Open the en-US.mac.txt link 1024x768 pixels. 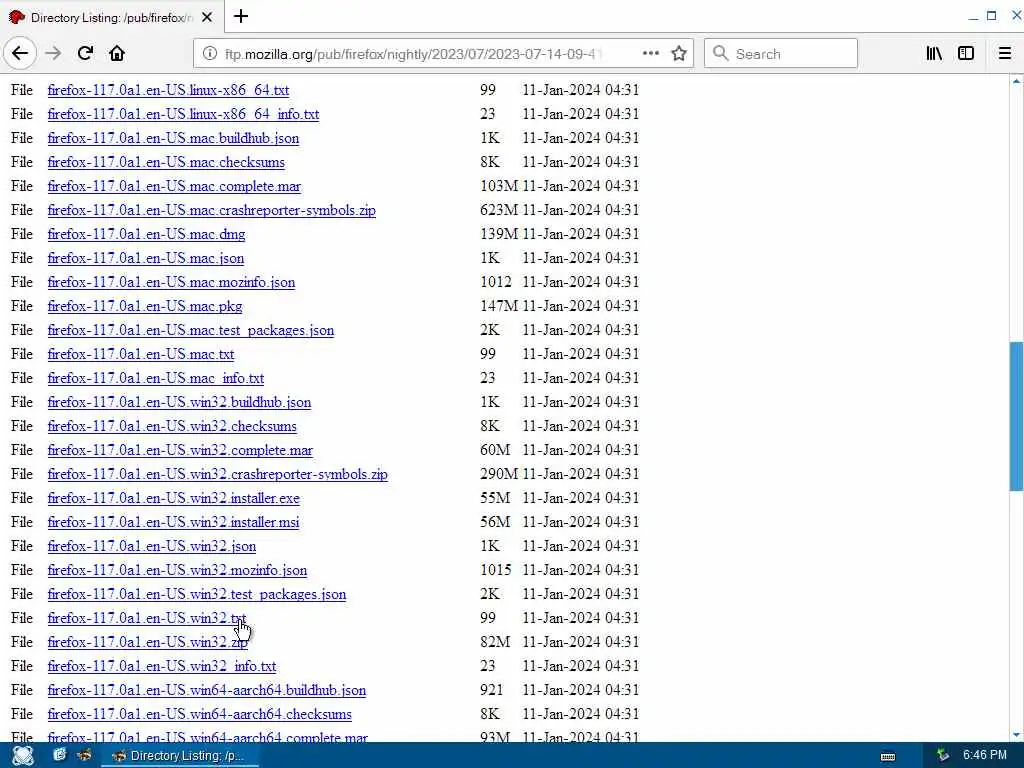coord(140,355)
